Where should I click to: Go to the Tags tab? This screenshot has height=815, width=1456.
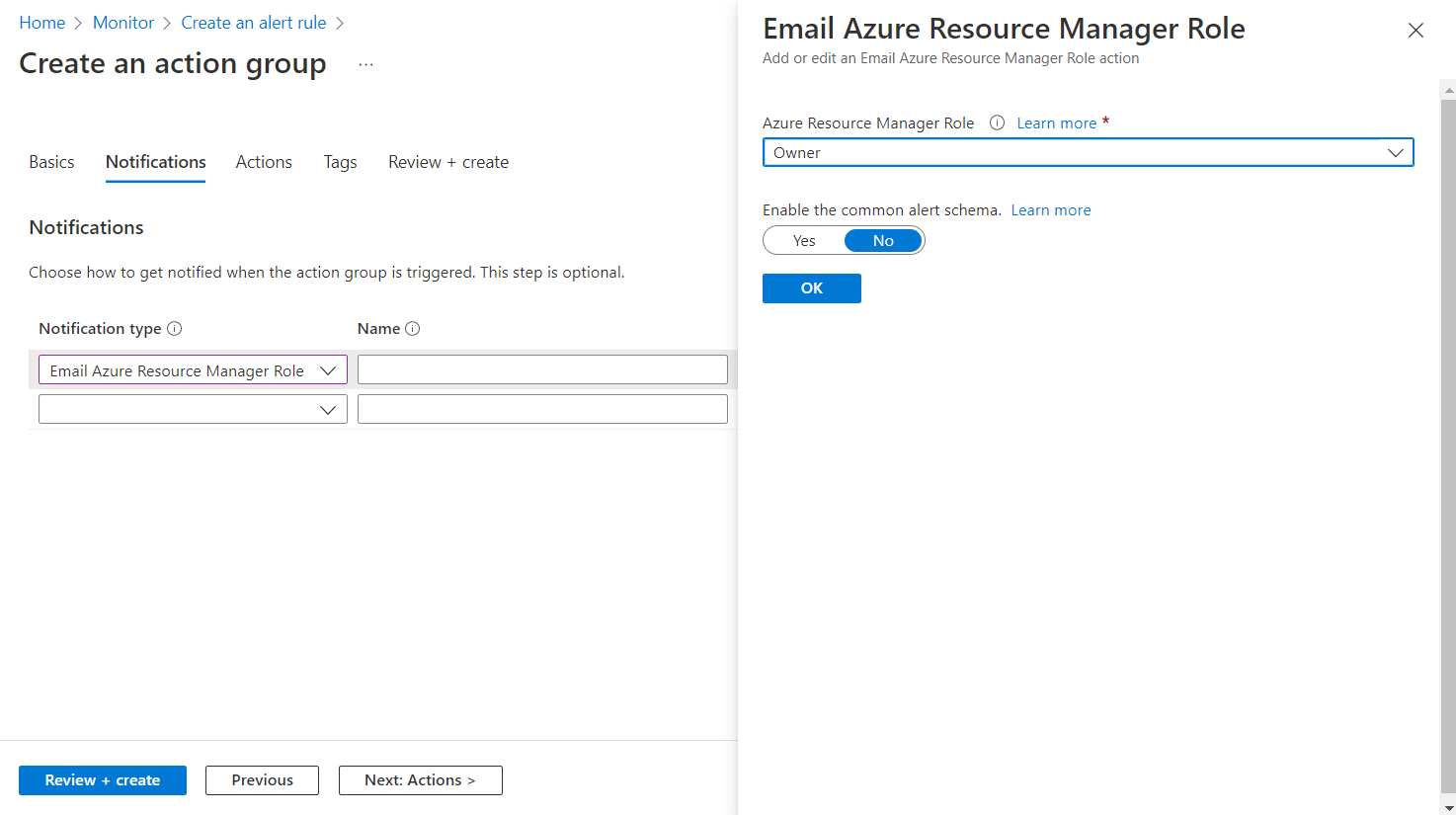pos(340,162)
